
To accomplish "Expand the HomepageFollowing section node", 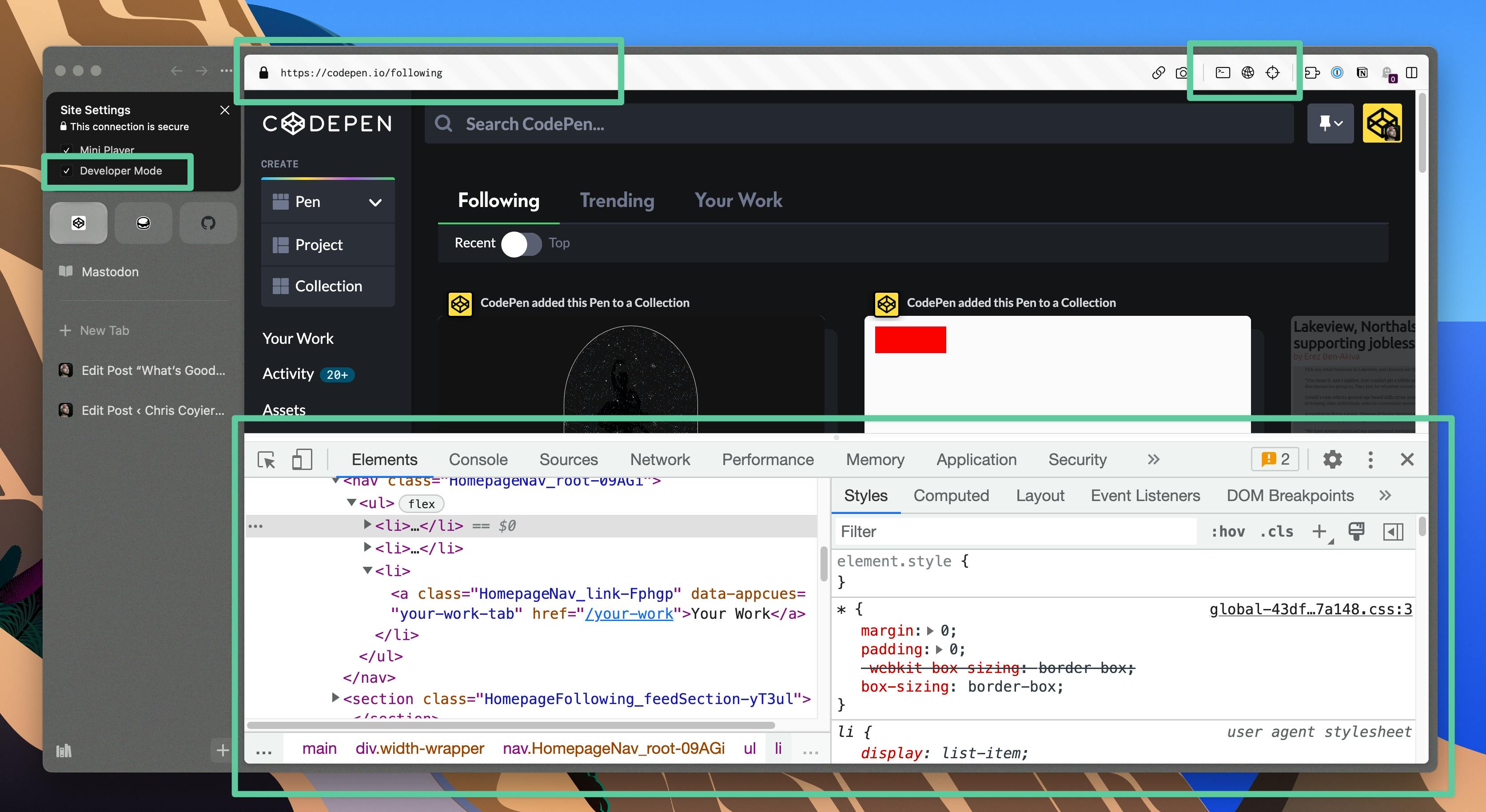I will click(335, 698).
